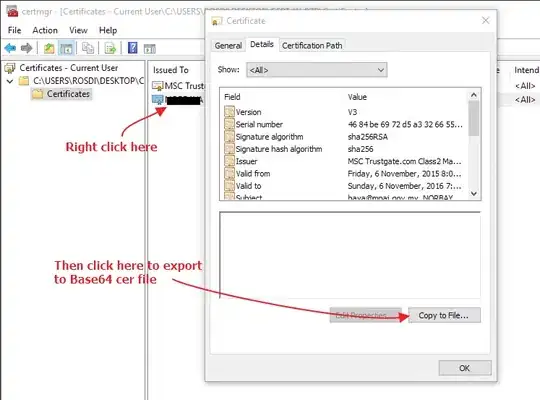Open the Show filter dropdown
This screenshot has width=540, height=400.
click(316, 70)
